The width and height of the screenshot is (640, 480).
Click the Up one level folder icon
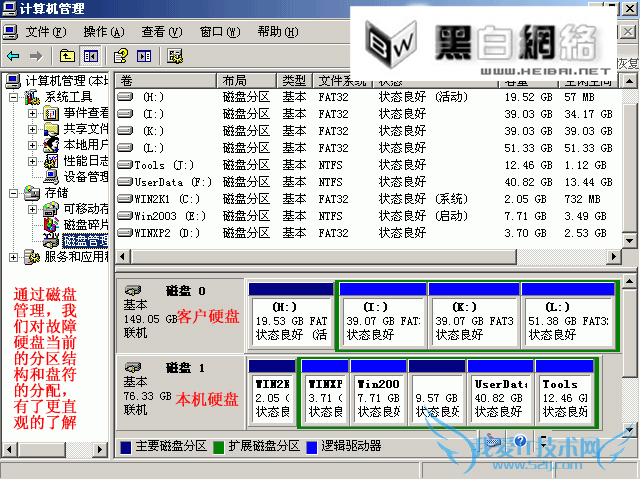click(67, 56)
